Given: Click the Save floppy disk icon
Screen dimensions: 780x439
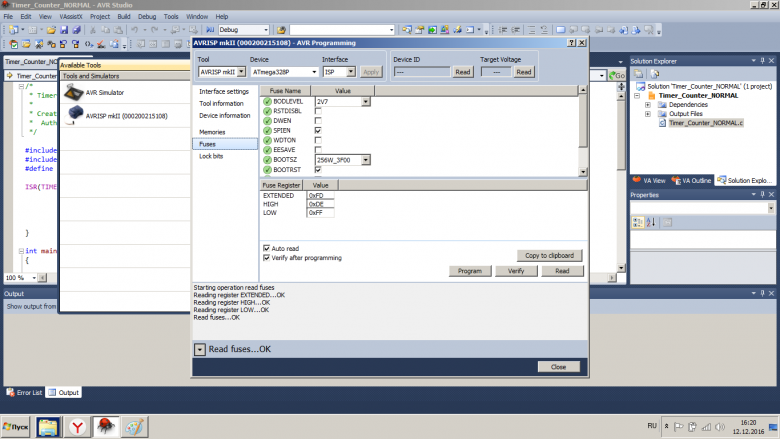Looking at the screenshot, I should (x=64, y=30).
